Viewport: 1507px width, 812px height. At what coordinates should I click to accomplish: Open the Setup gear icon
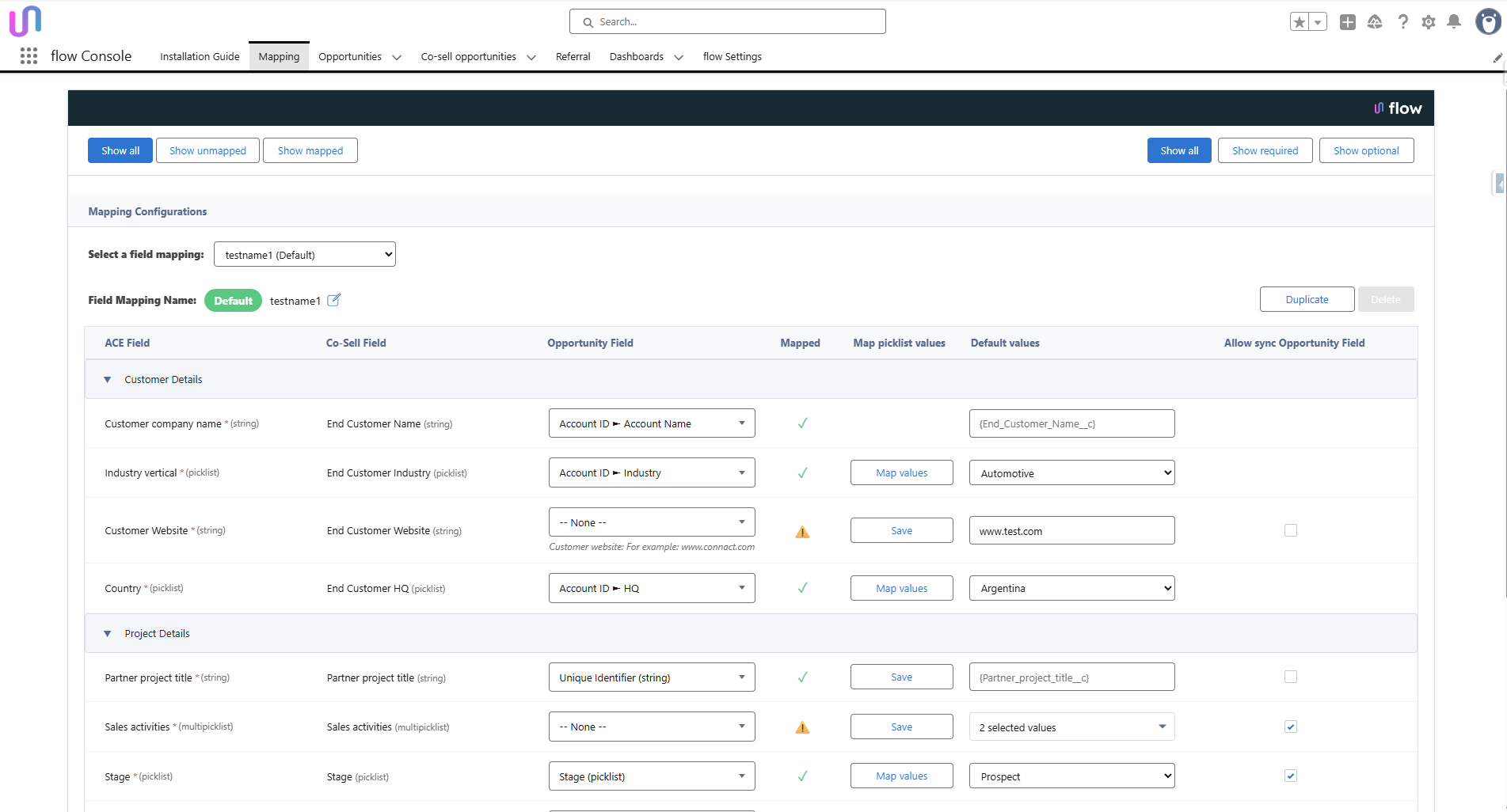tap(1428, 22)
